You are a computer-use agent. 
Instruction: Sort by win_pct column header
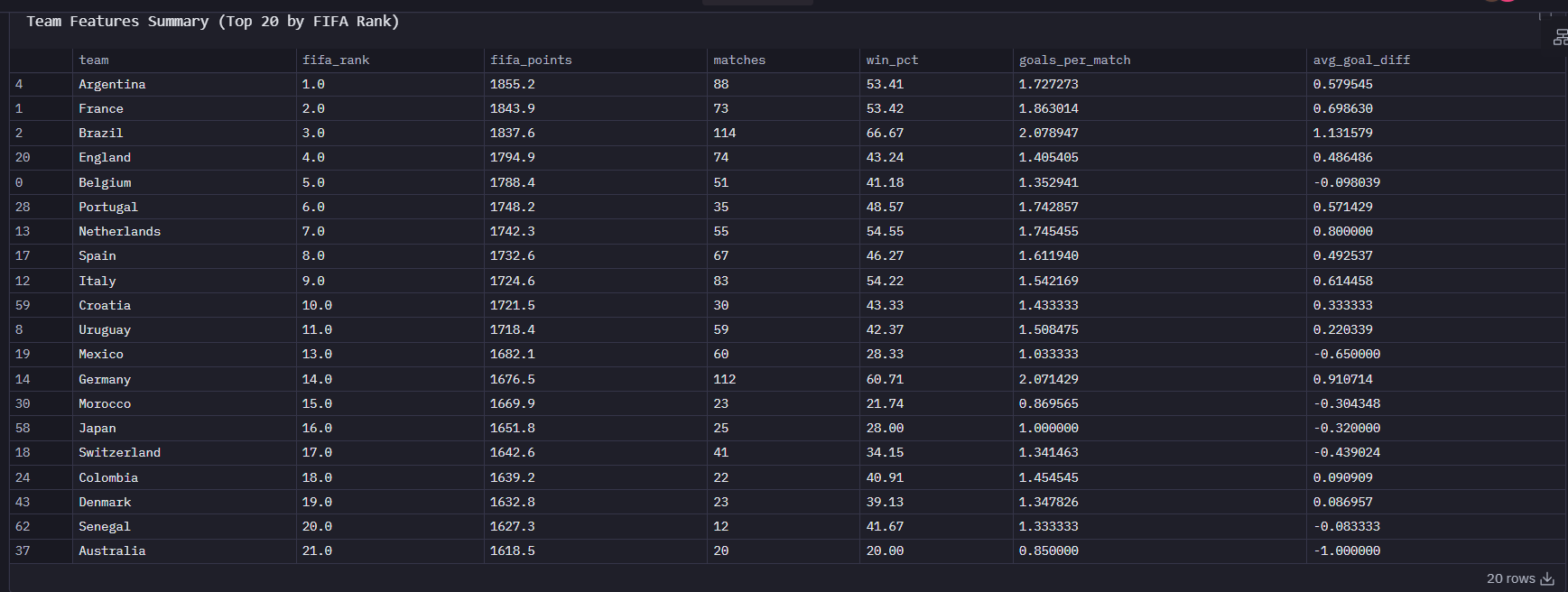(892, 60)
